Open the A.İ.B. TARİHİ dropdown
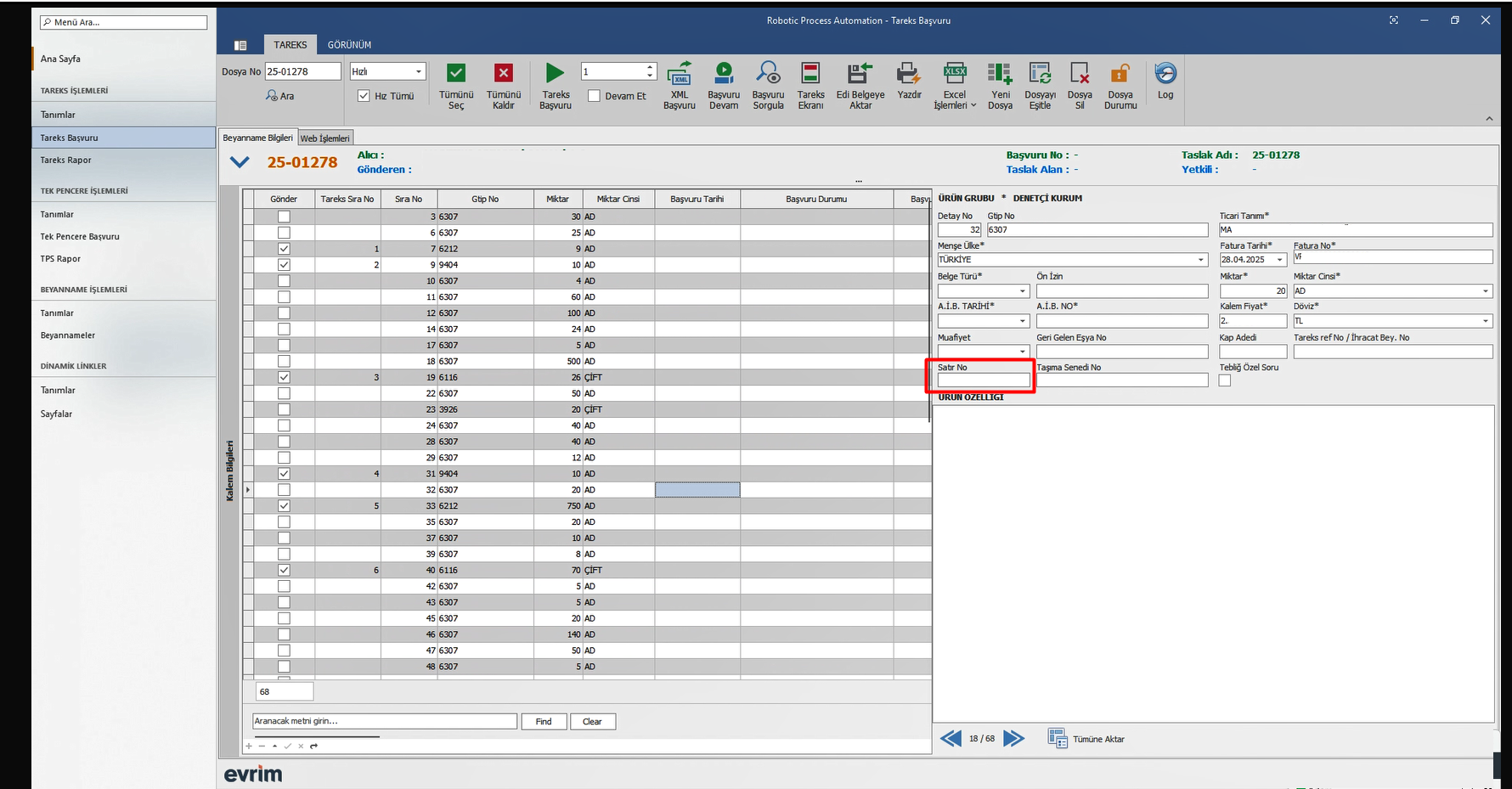This screenshot has width=1512, height=789. point(1023,321)
